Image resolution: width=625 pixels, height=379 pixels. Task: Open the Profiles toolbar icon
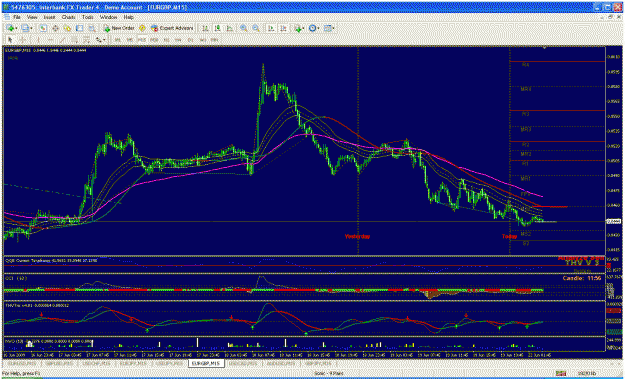[x=25, y=28]
